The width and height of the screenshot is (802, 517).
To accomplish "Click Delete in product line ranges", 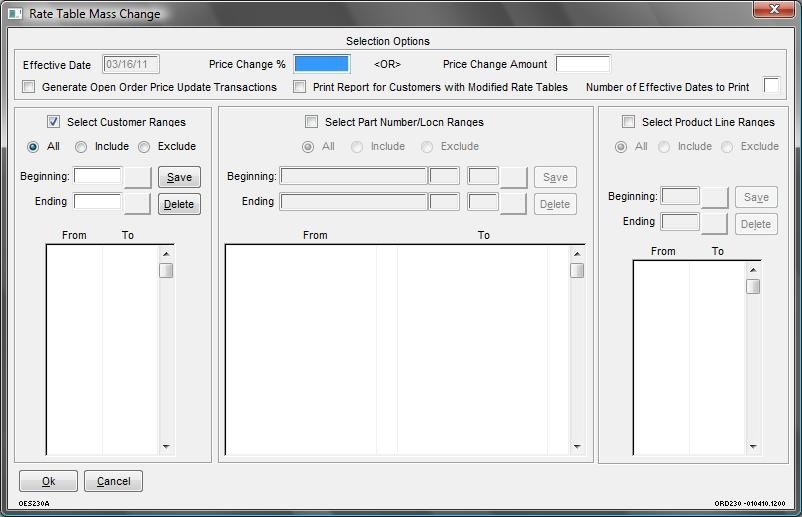I will (x=756, y=224).
